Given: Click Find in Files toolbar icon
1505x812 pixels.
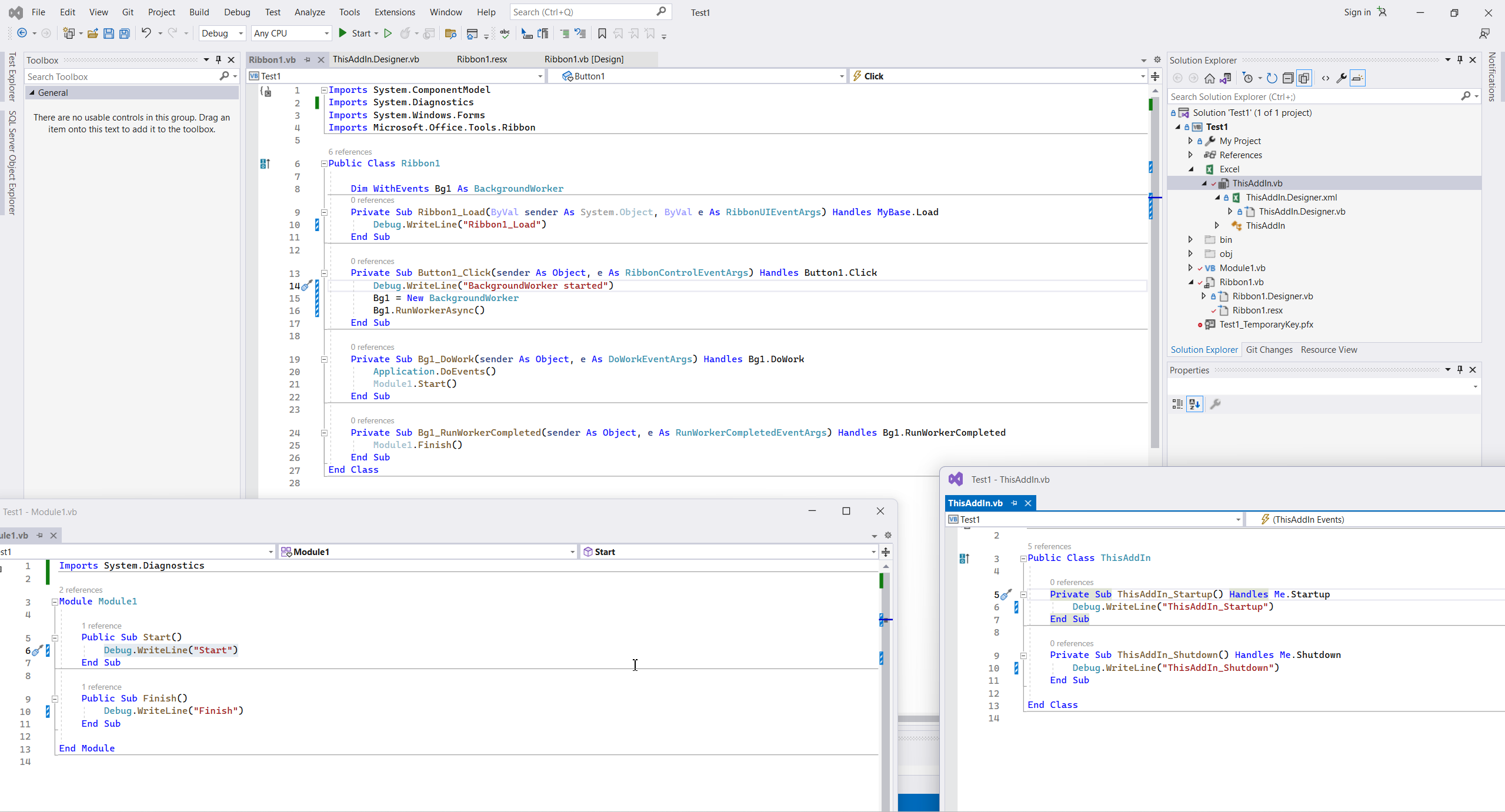Looking at the screenshot, I should coord(451,34).
